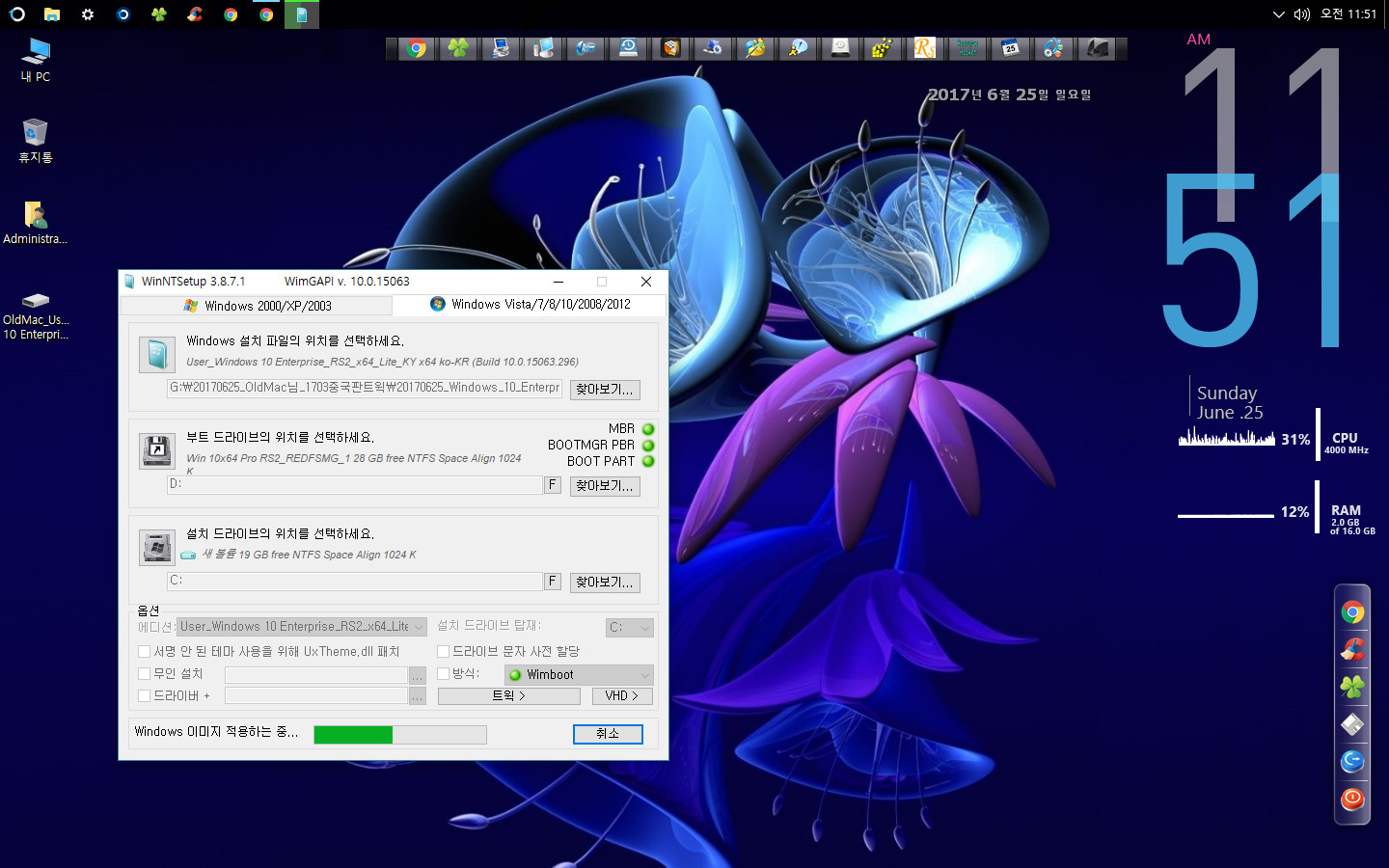Image resolution: width=1389 pixels, height=868 pixels.
Task: Expand the system tray hidden icons chevron
Action: (1279, 14)
